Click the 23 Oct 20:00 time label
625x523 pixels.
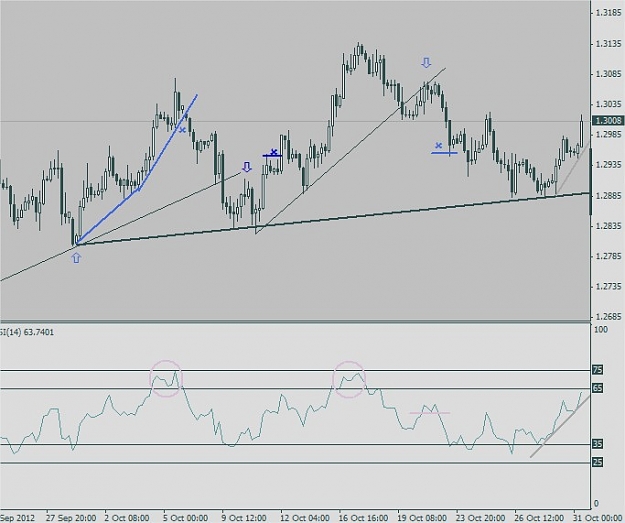pos(480,518)
